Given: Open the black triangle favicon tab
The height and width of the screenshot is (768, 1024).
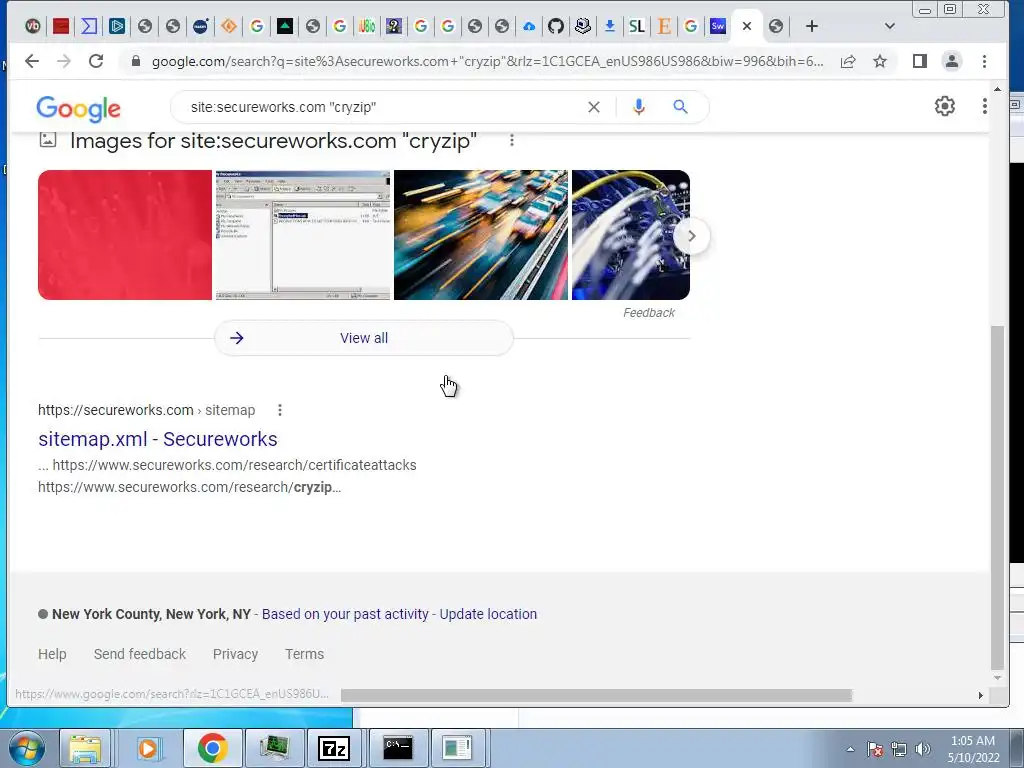Looking at the screenshot, I should pyautogui.click(x=285, y=26).
